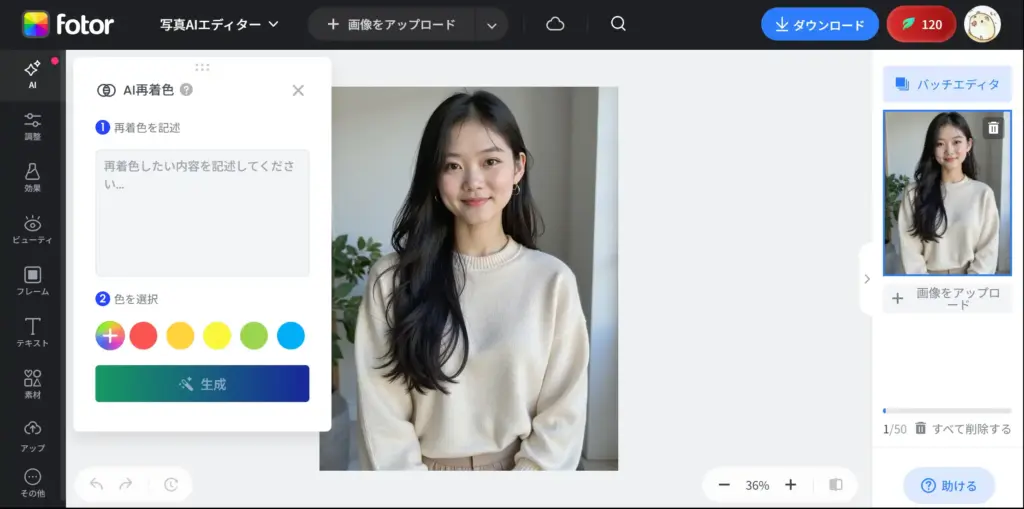This screenshot has width=1024, height=509.
Task: Open the テキスト text sidebar tool
Action: click(32, 333)
